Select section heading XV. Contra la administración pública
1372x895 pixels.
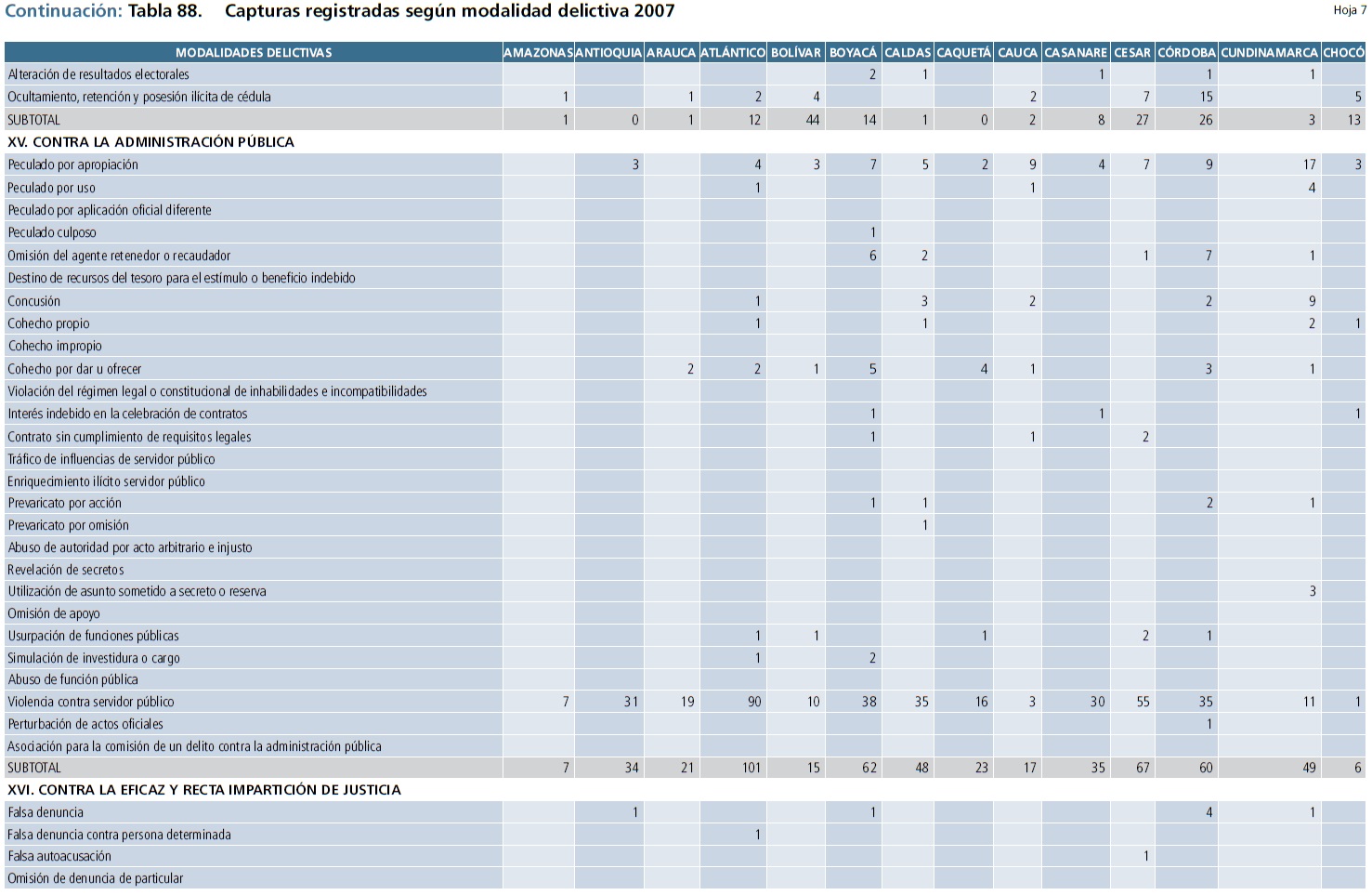coord(150,142)
